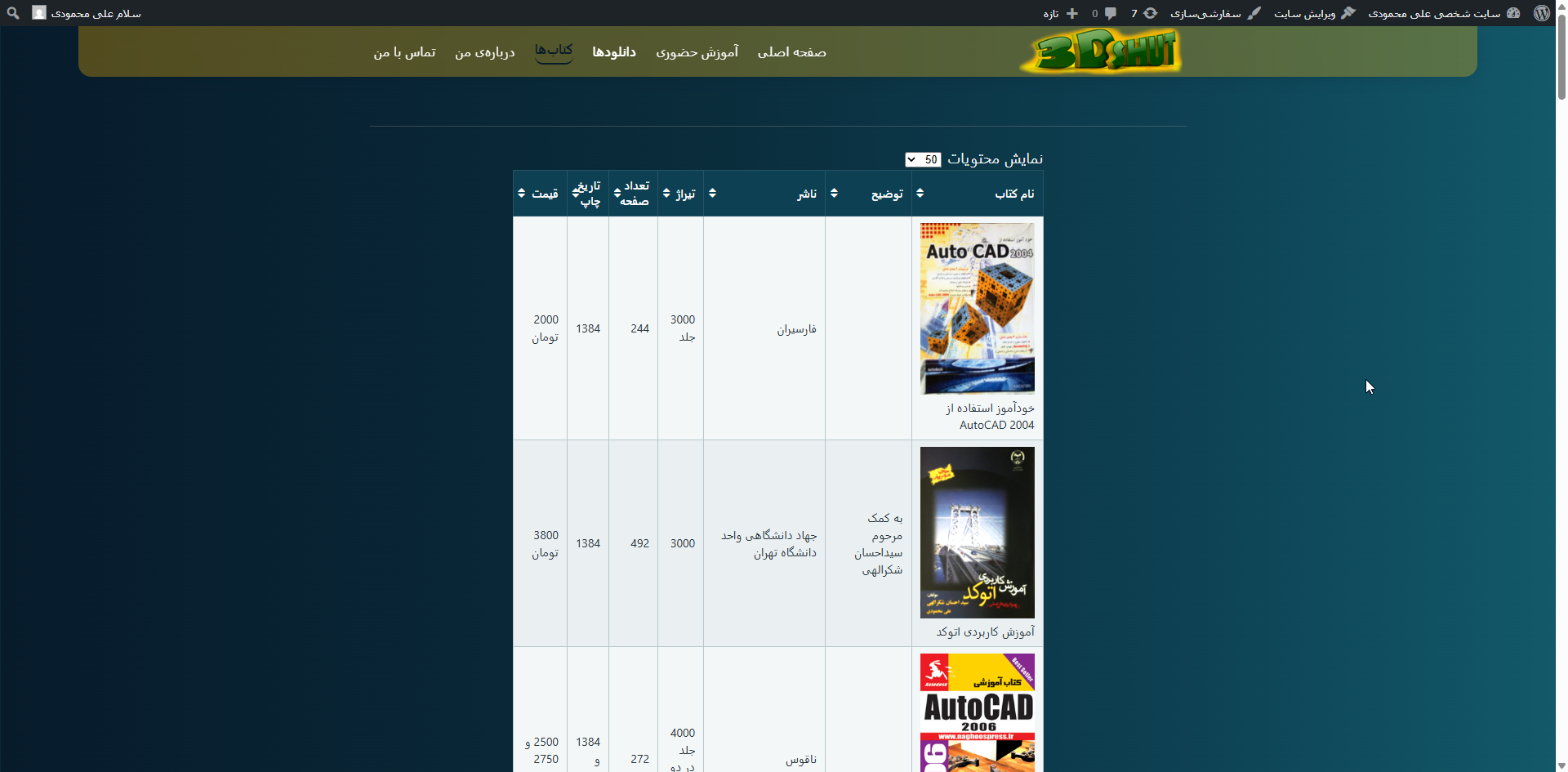Sort the table by تاریخ چاپ column
1568x772 pixels.
point(587,194)
